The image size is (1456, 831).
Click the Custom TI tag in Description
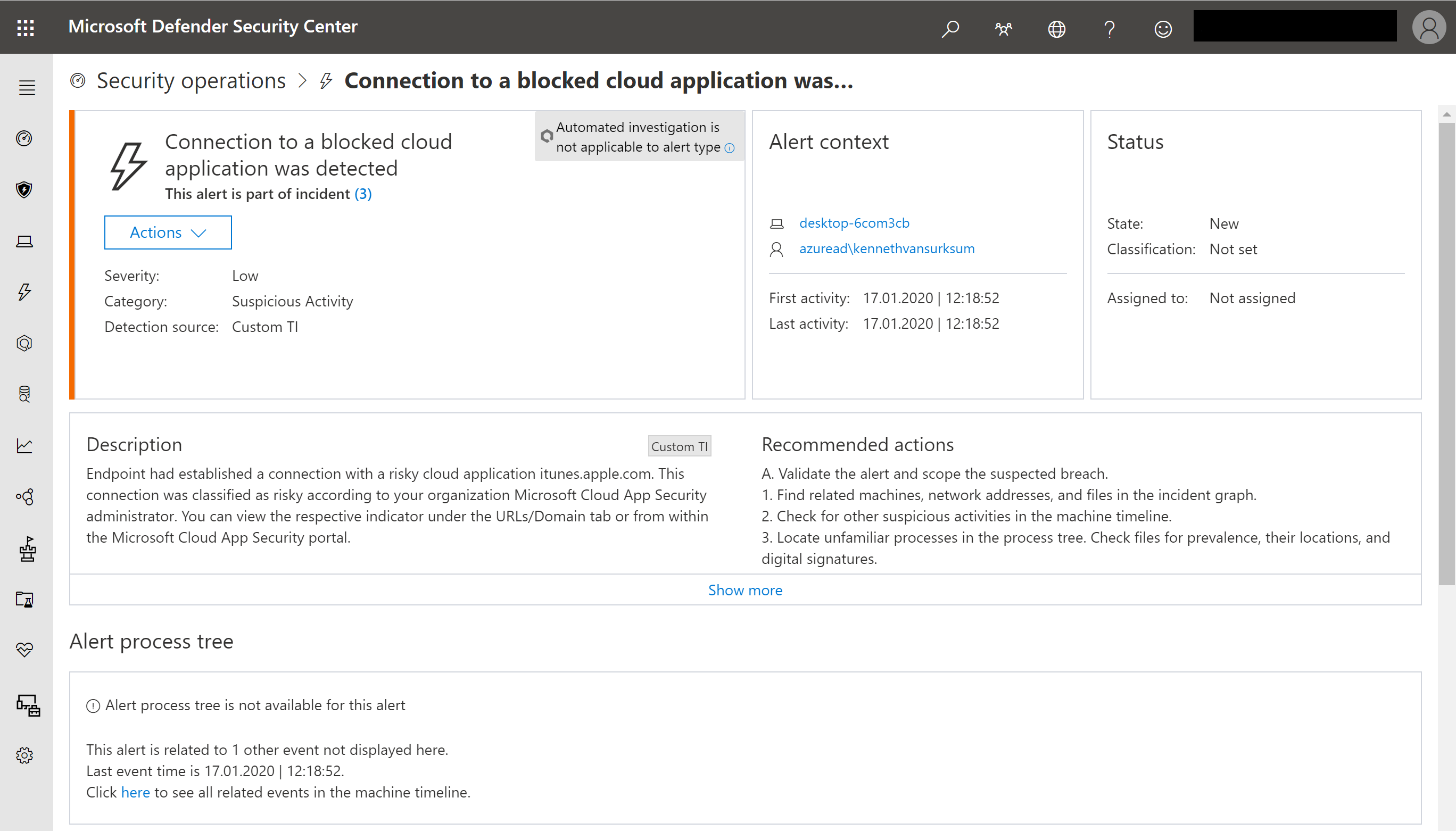(679, 446)
